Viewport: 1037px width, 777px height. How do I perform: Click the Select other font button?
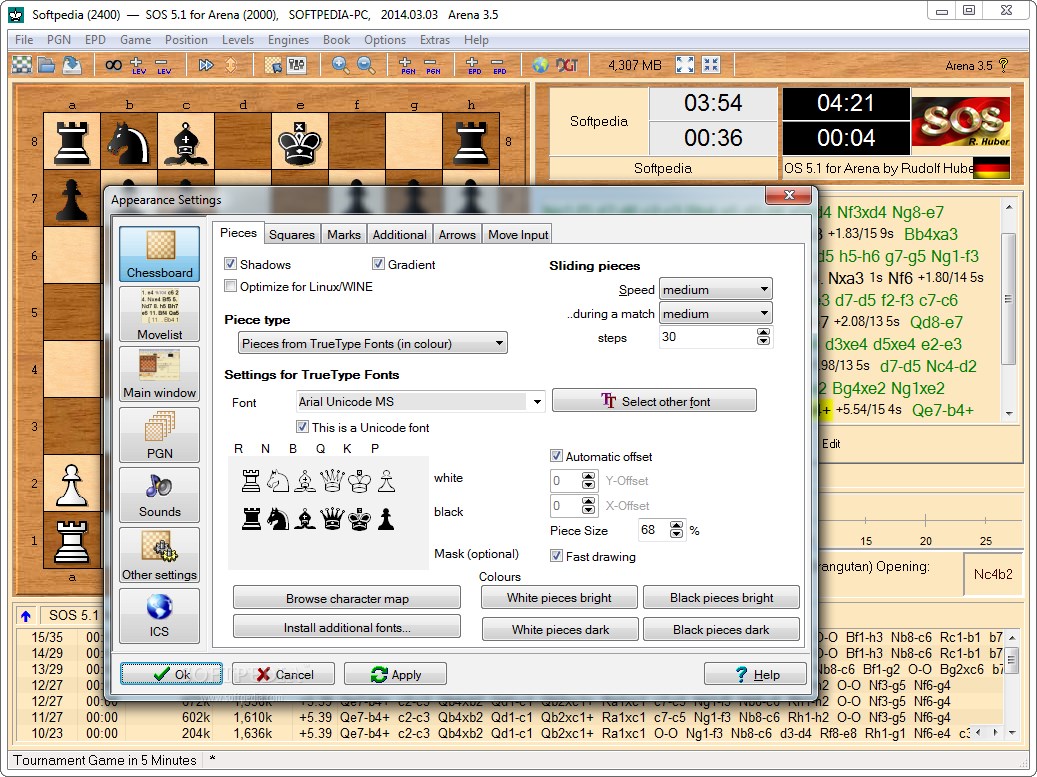(x=654, y=401)
